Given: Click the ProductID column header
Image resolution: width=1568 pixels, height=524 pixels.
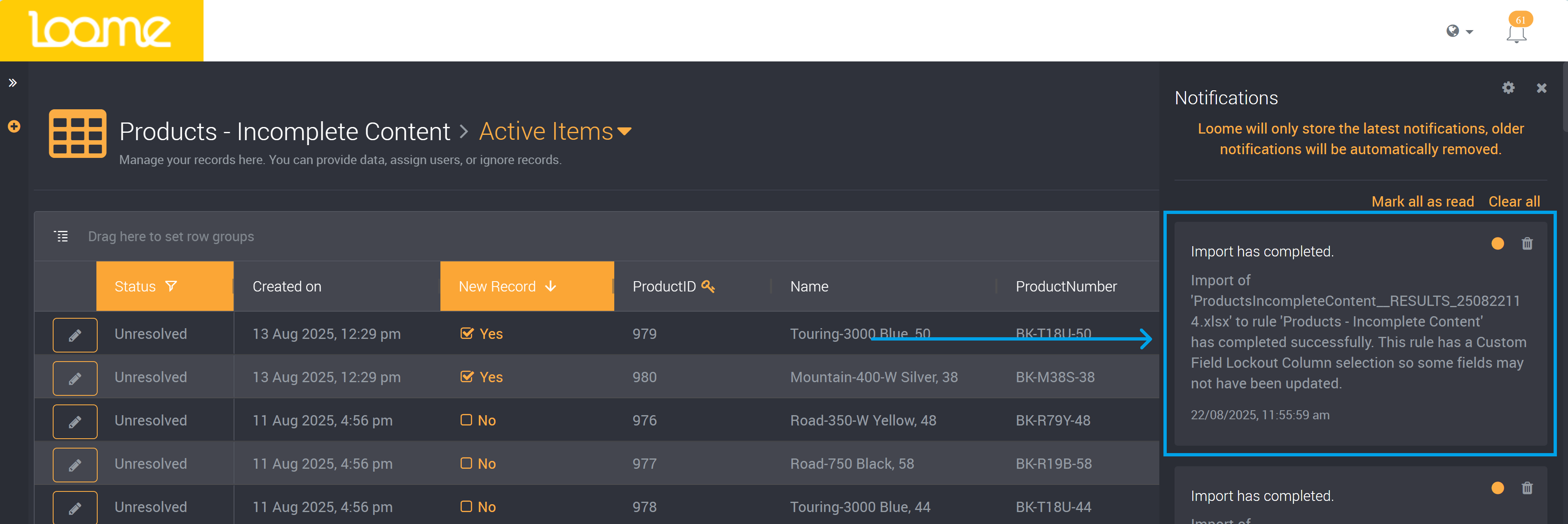Looking at the screenshot, I should (664, 287).
